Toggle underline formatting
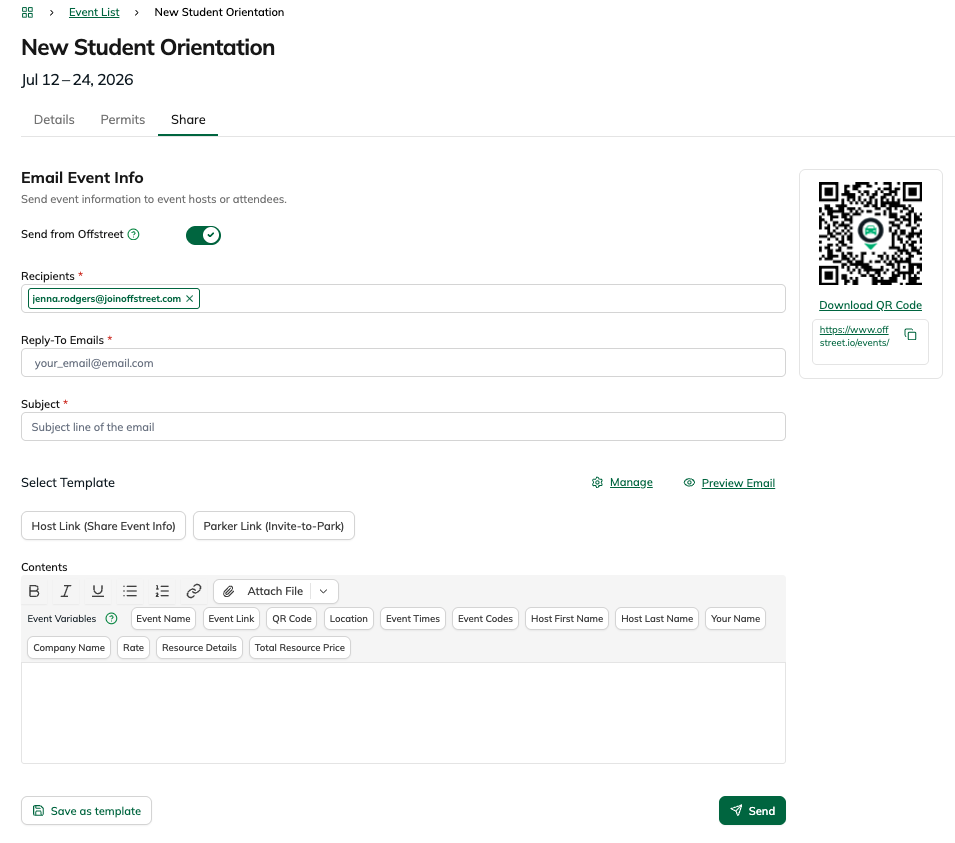The width and height of the screenshot is (955, 843). point(97,591)
